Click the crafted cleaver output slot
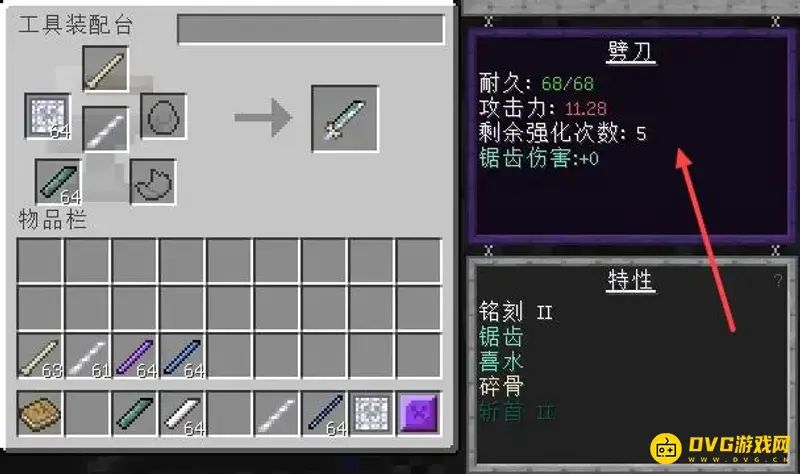Image resolution: width=800 pixels, height=474 pixels. click(x=345, y=118)
